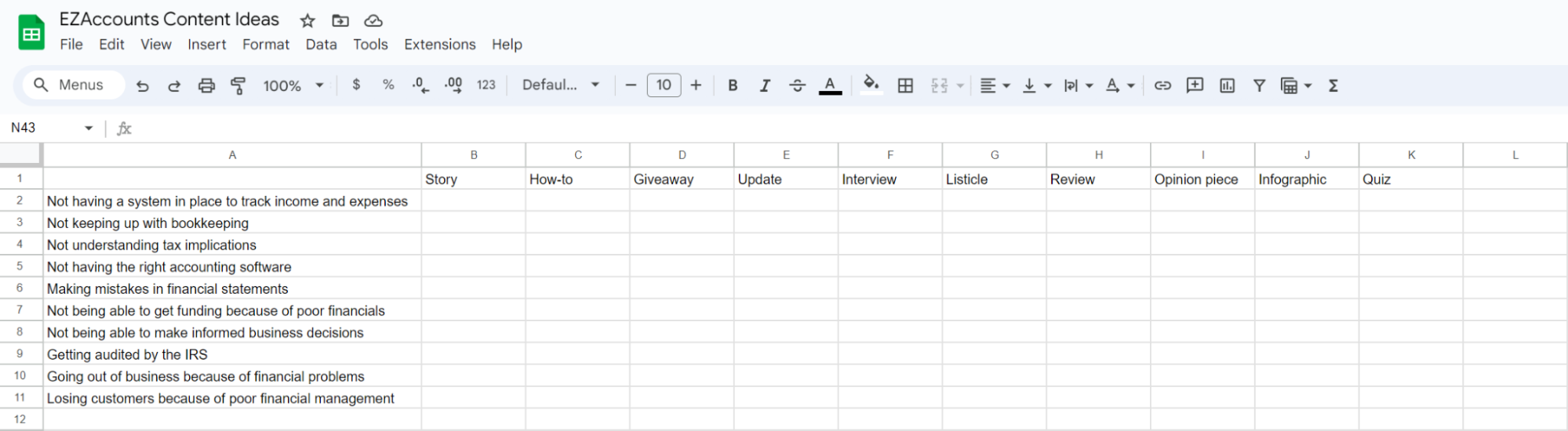
Task: Toggle strikethrough formatting
Action: (x=797, y=85)
